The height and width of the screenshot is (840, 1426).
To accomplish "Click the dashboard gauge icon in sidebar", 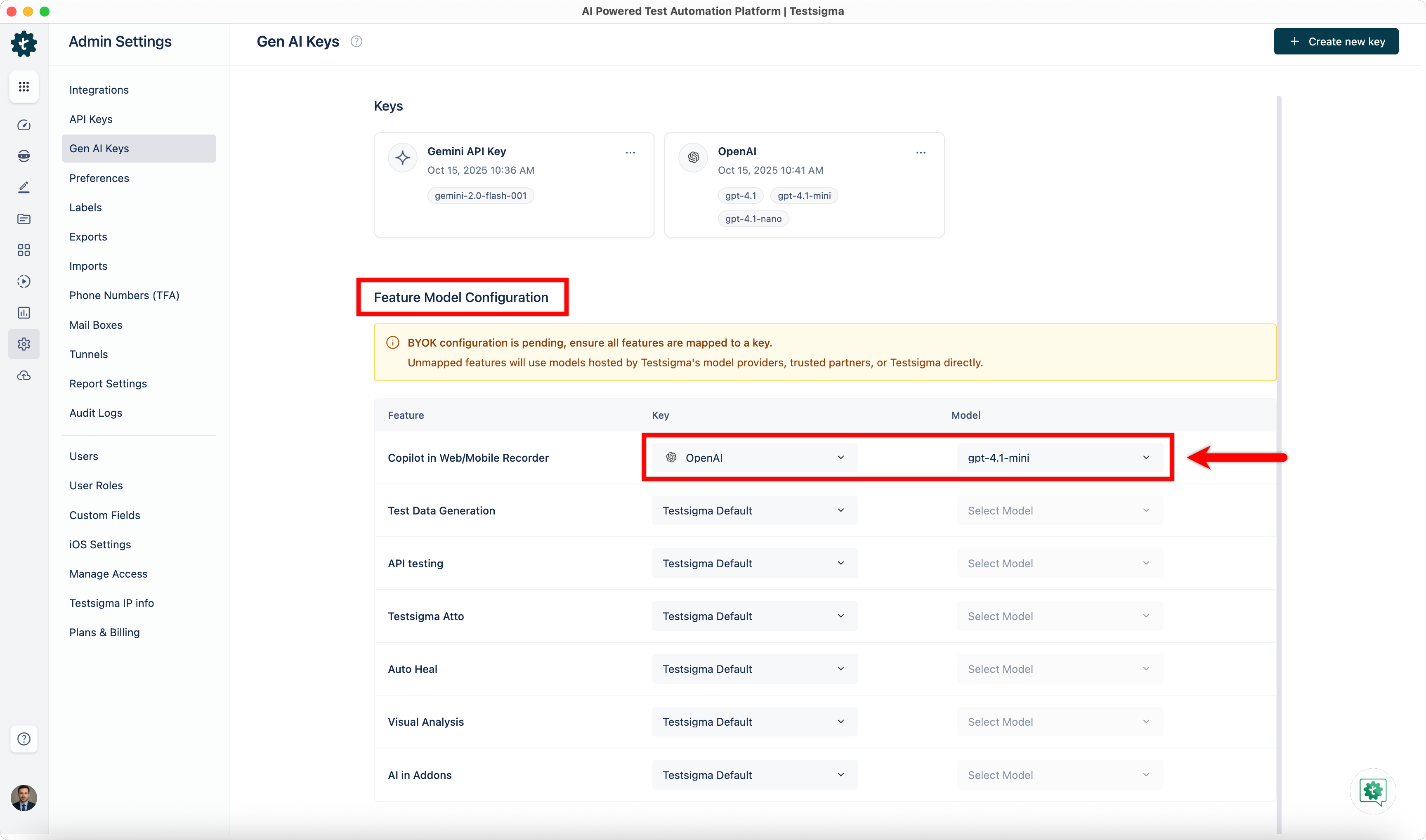I will coord(24,125).
